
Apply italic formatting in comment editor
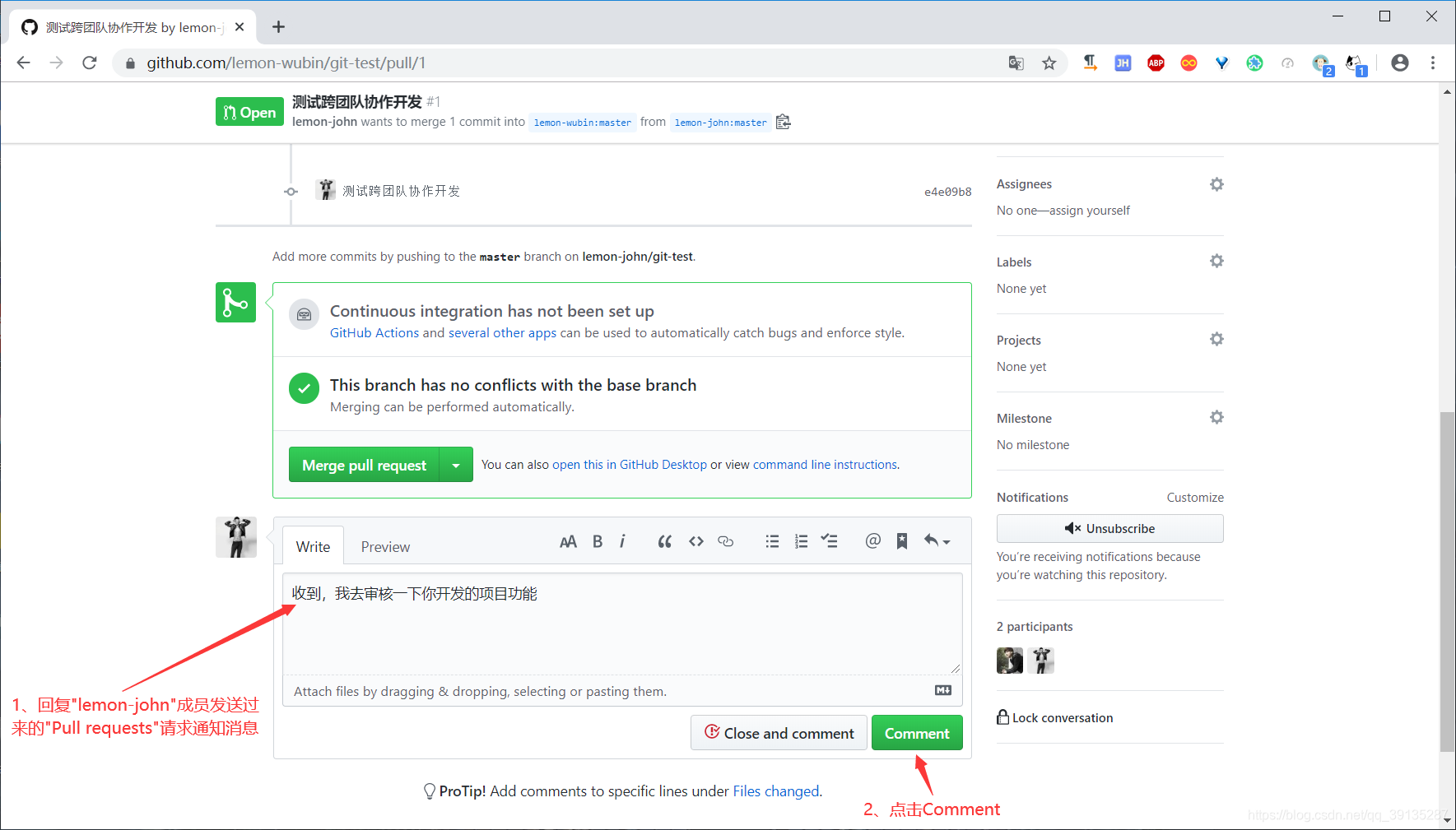pyautogui.click(x=622, y=541)
